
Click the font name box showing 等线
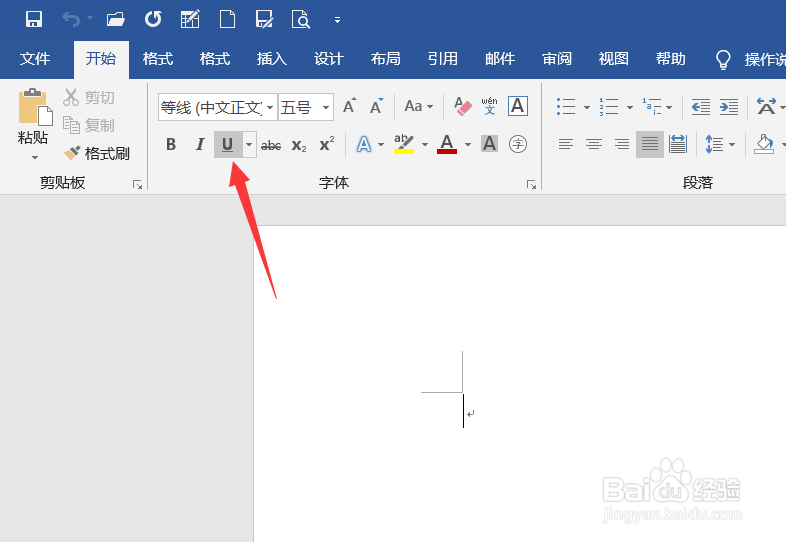pyautogui.click(x=211, y=107)
